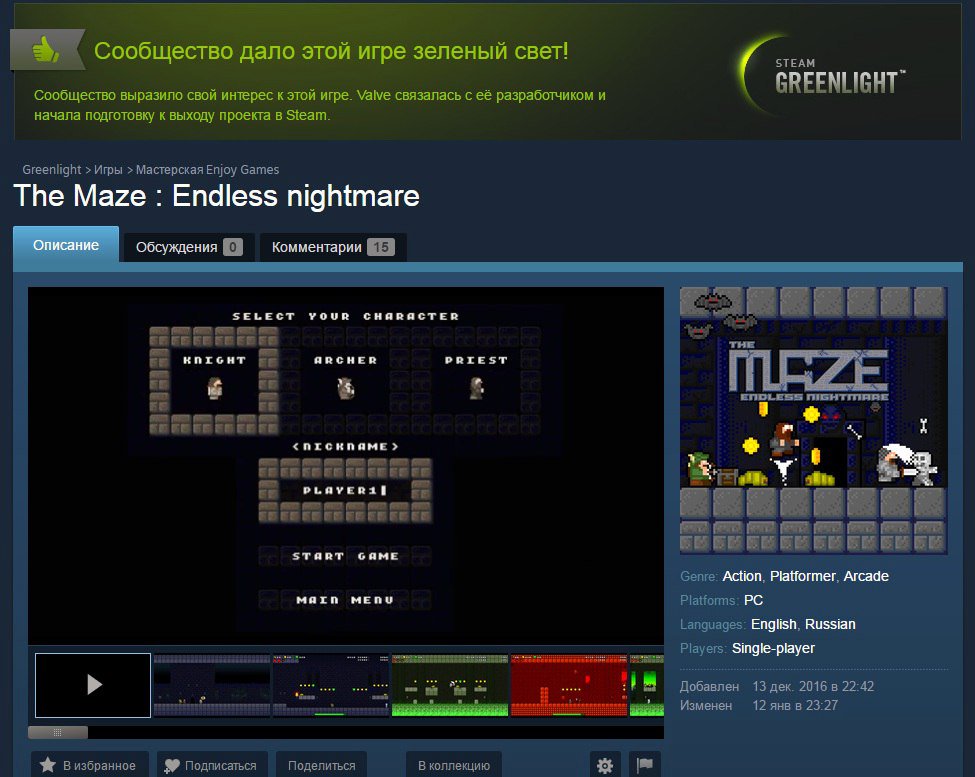Click the main character select screenshot

click(346, 466)
